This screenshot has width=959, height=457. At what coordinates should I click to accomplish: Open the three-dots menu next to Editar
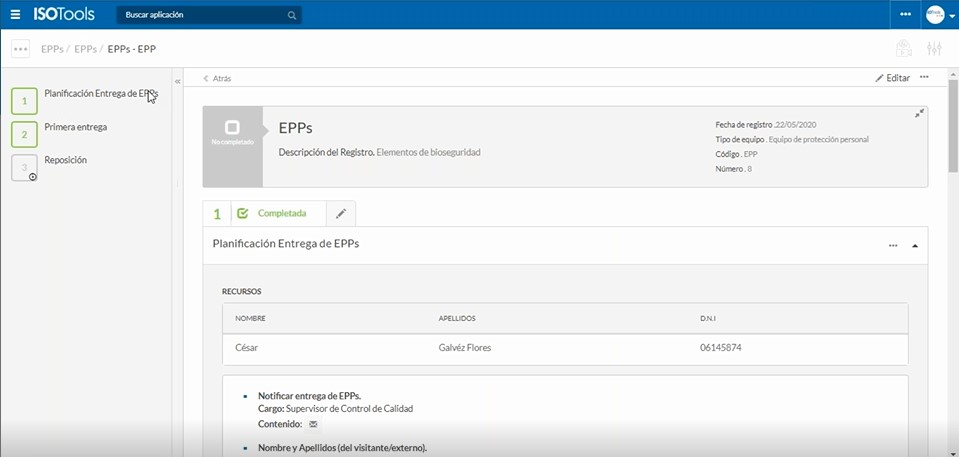pyautogui.click(x=924, y=77)
